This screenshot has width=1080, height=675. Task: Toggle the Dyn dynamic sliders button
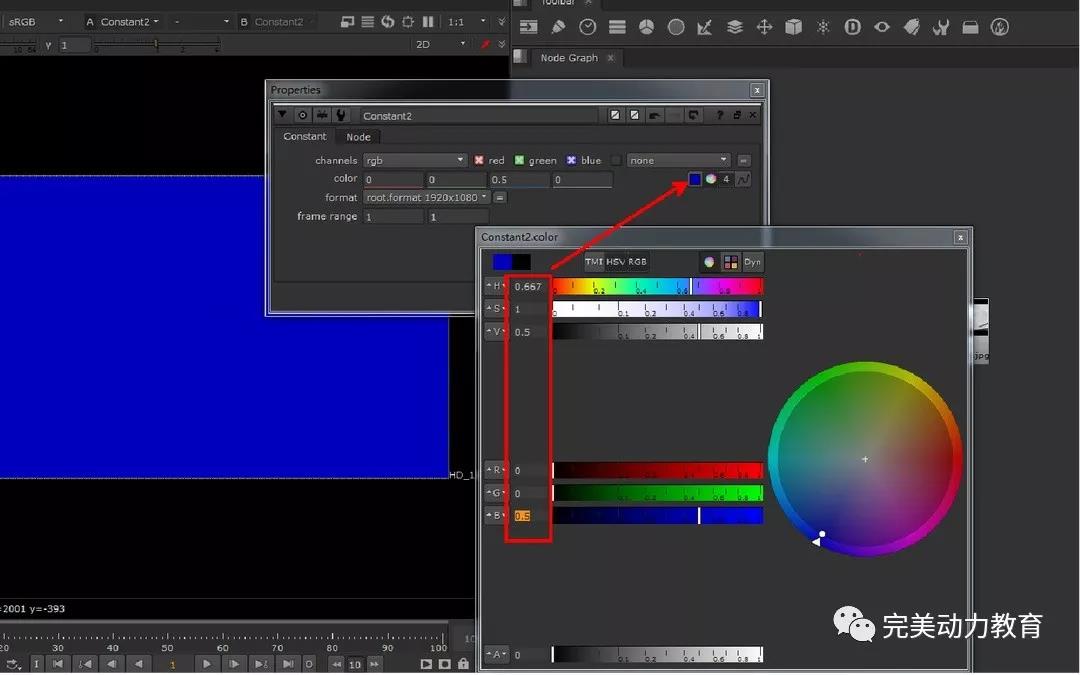click(752, 262)
